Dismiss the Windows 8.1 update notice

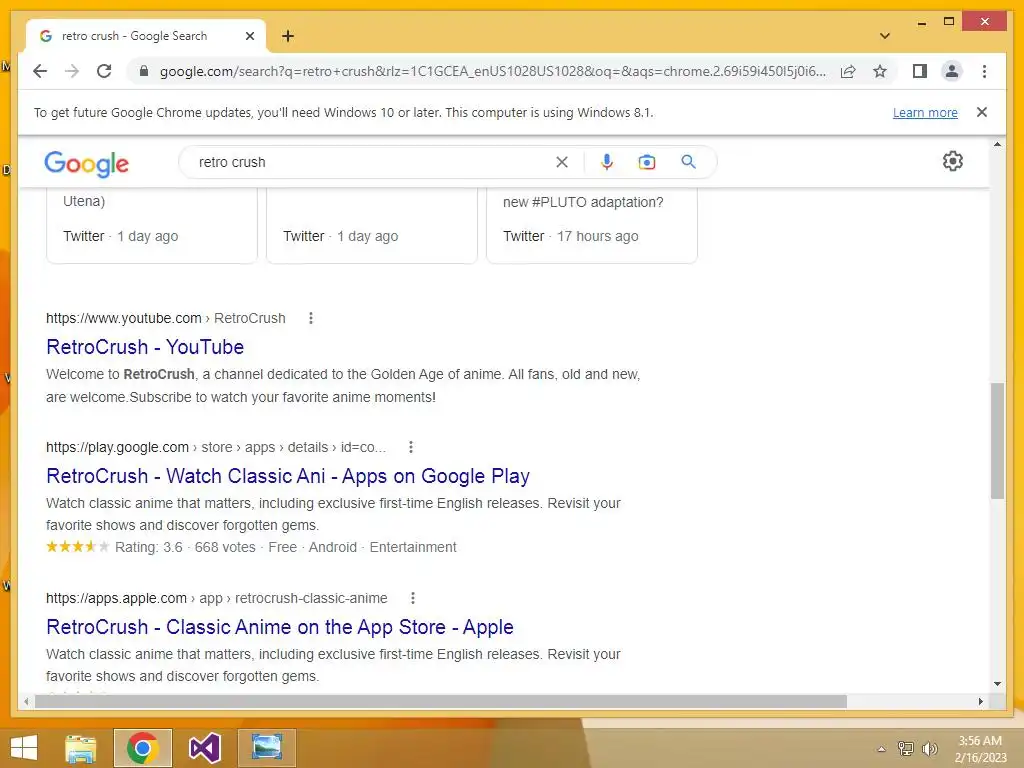pos(982,112)
